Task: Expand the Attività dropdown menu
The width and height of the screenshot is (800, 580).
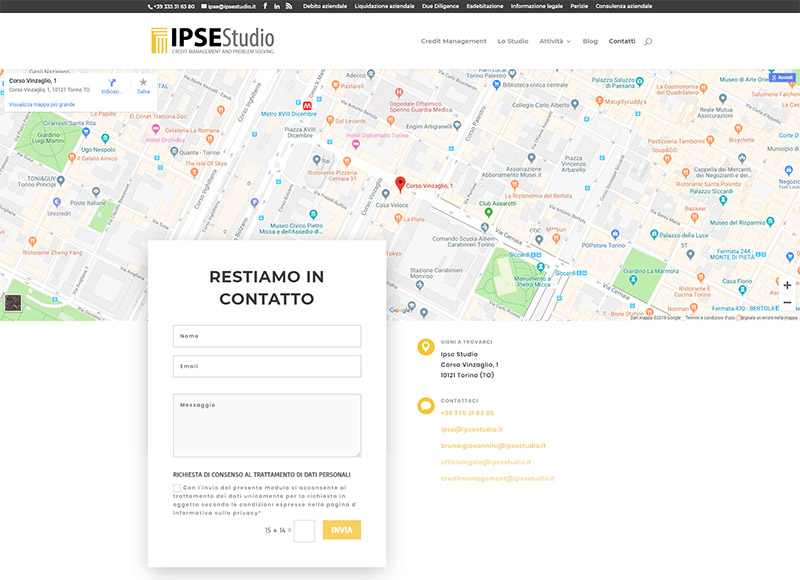Action: (555, 41)
